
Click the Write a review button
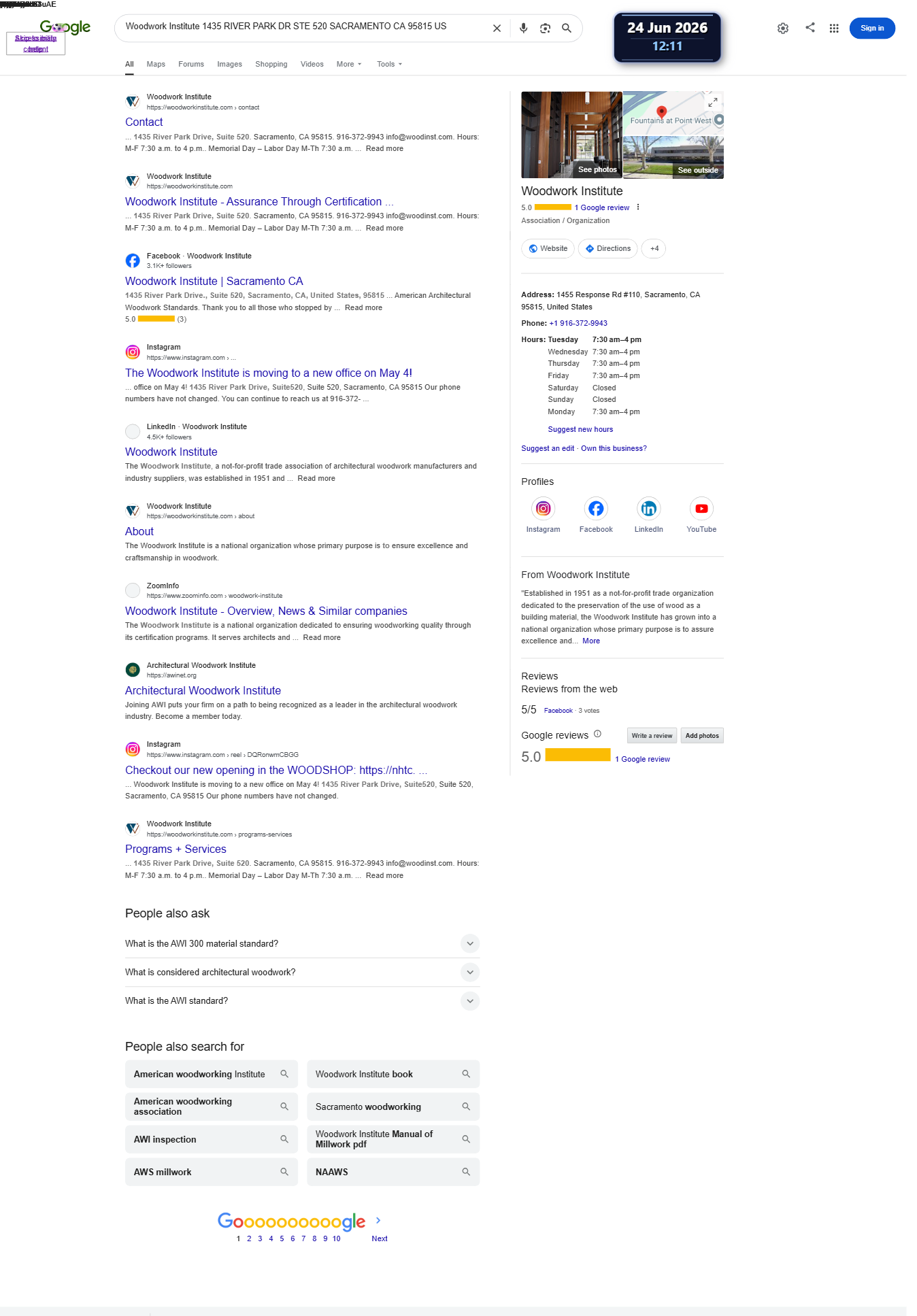(x=652, y=736)
